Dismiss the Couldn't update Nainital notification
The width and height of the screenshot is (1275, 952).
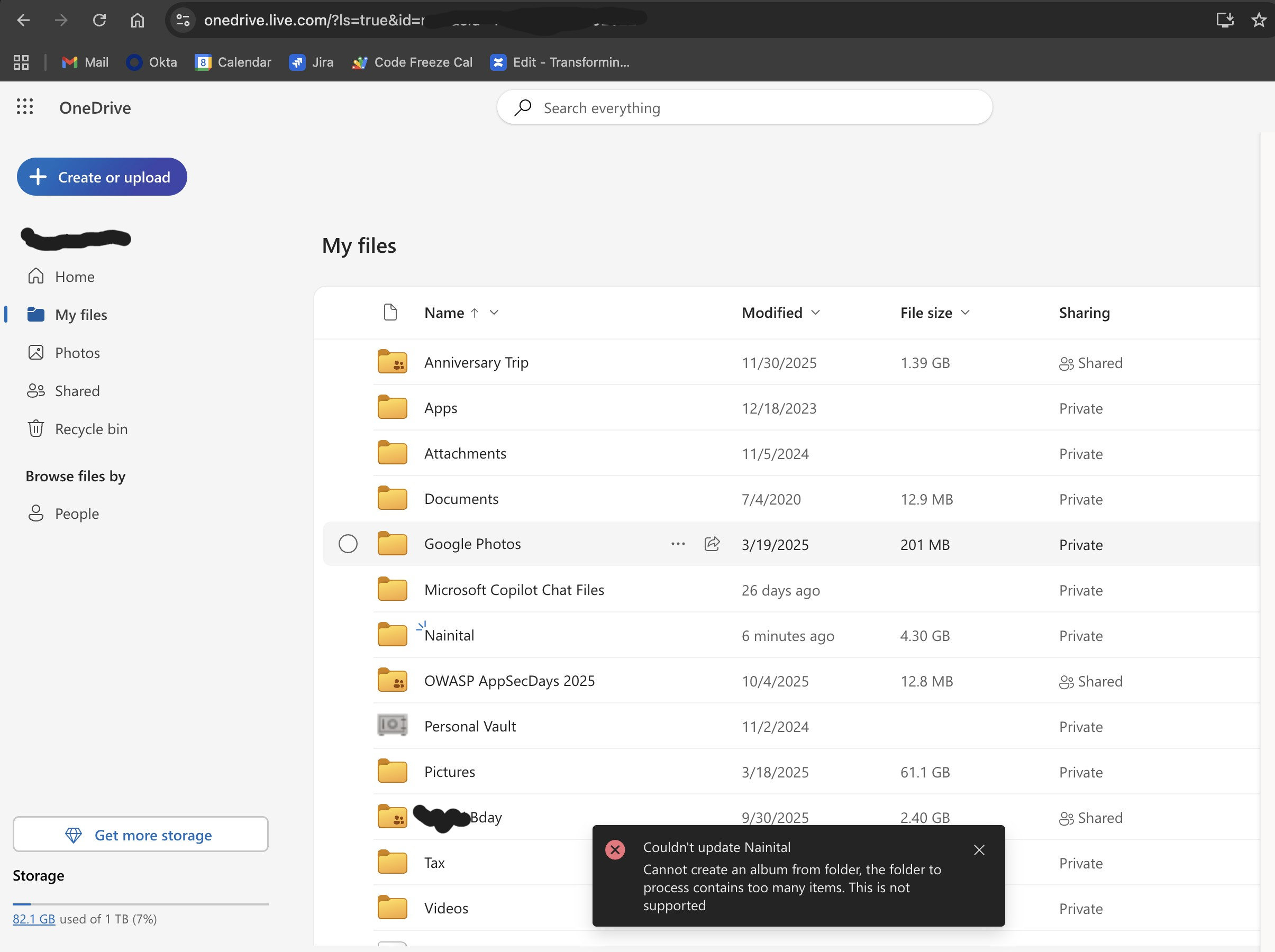point(979,850)
